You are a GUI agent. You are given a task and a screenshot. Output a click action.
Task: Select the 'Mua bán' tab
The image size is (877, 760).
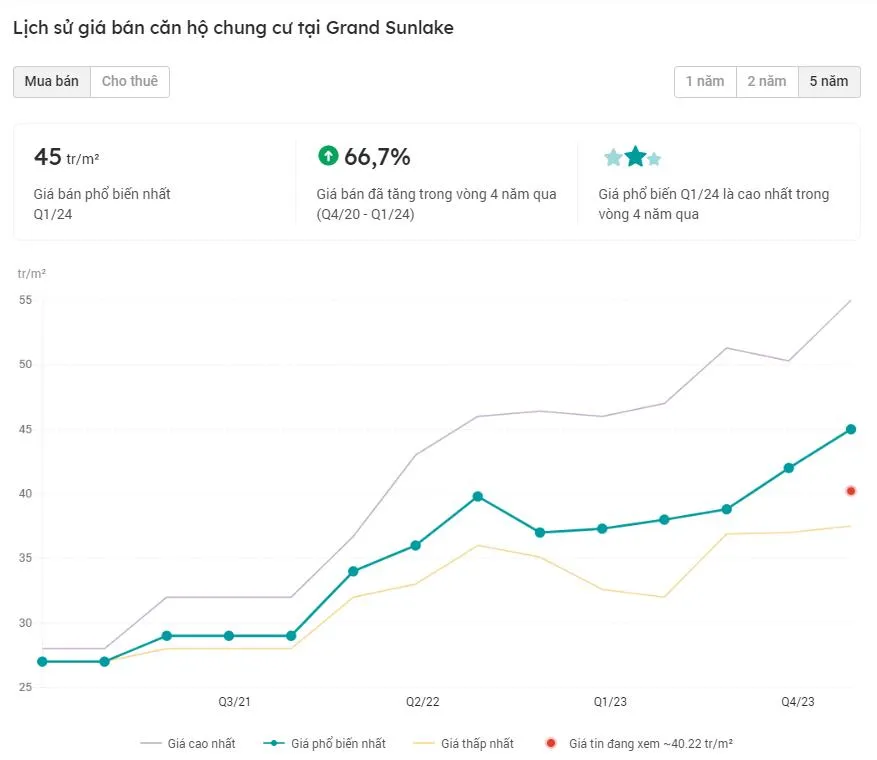point(52,81)
